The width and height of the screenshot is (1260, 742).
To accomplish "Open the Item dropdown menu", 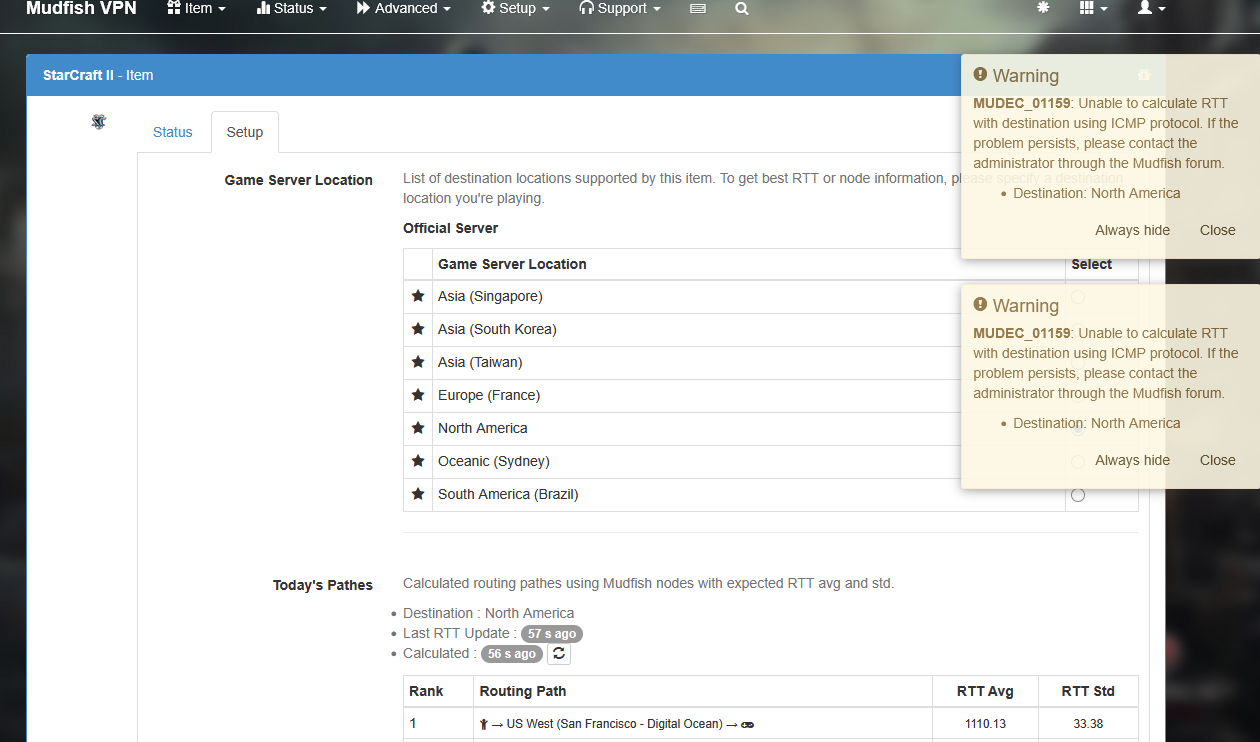I will tap(197, 8).
